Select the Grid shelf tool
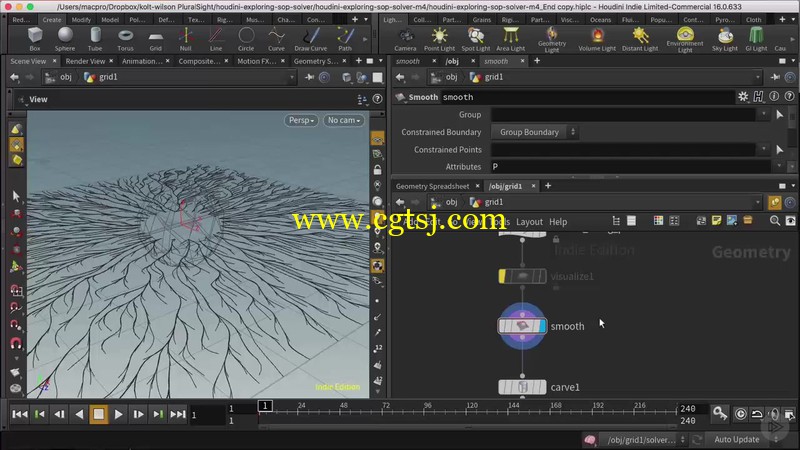This screenshot has width=800, height=450. [156, 39]
